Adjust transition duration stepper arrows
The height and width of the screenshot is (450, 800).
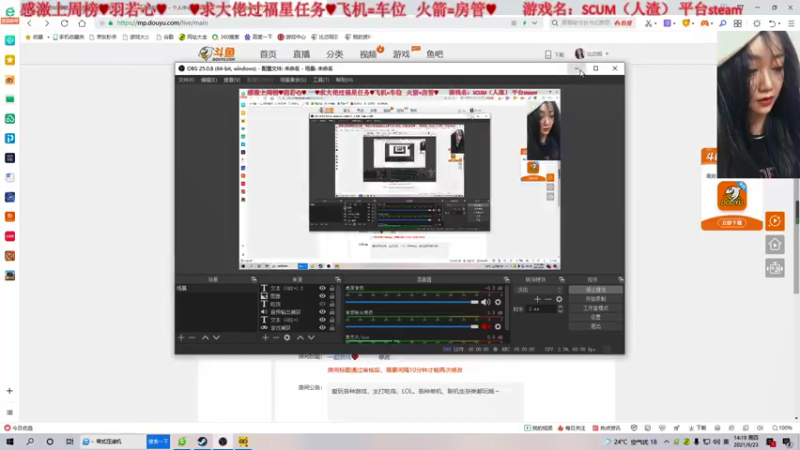point(560,309)
